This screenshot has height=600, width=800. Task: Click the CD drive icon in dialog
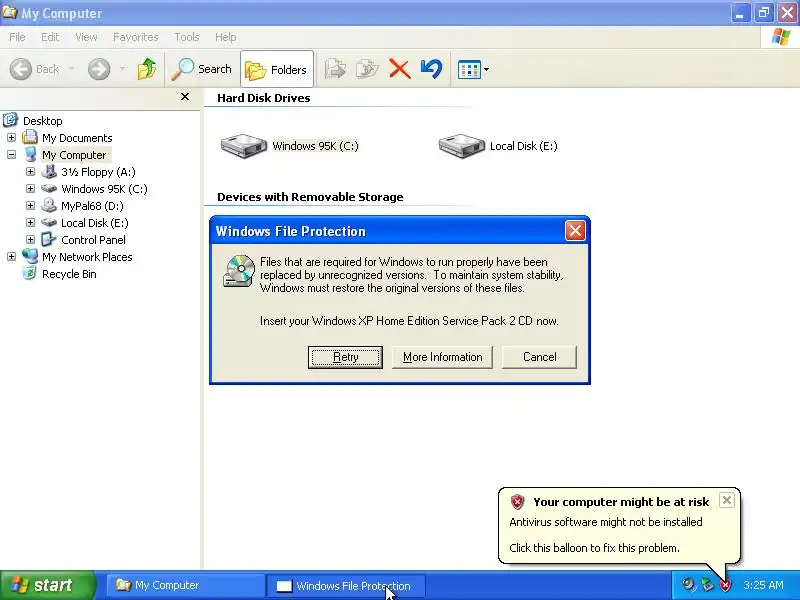point(239,271)
